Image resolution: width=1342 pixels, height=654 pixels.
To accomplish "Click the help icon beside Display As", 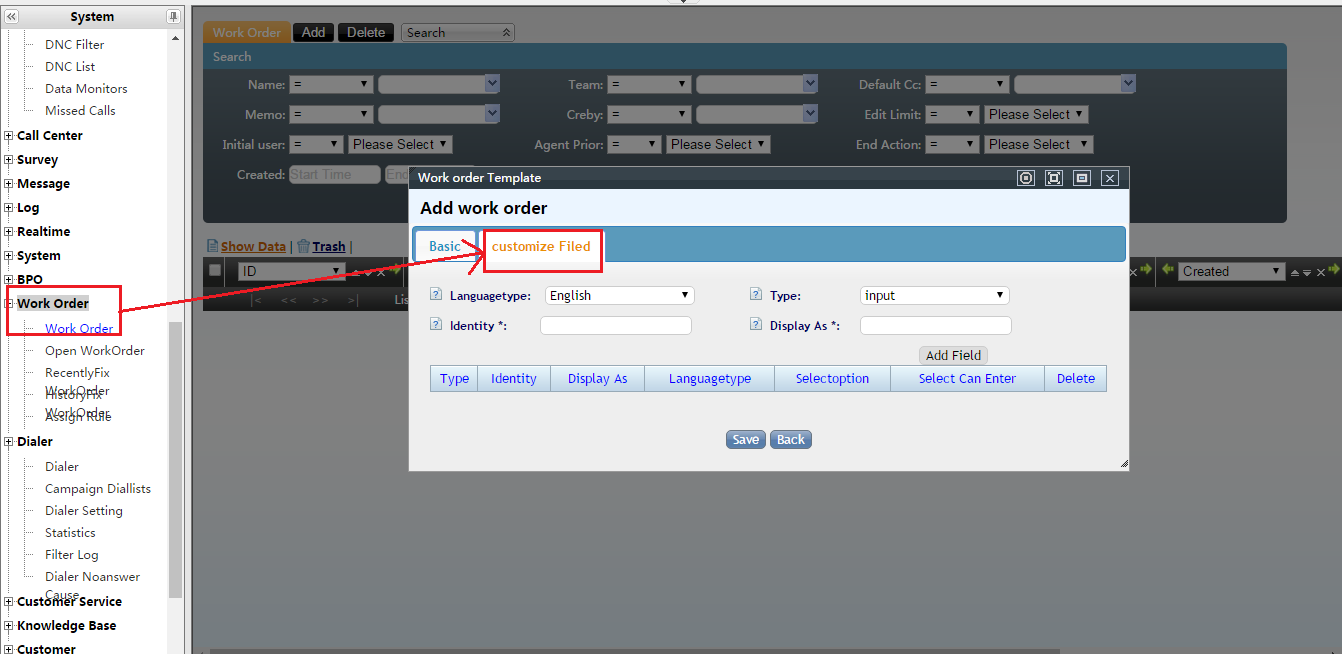I will click(757, 324).
